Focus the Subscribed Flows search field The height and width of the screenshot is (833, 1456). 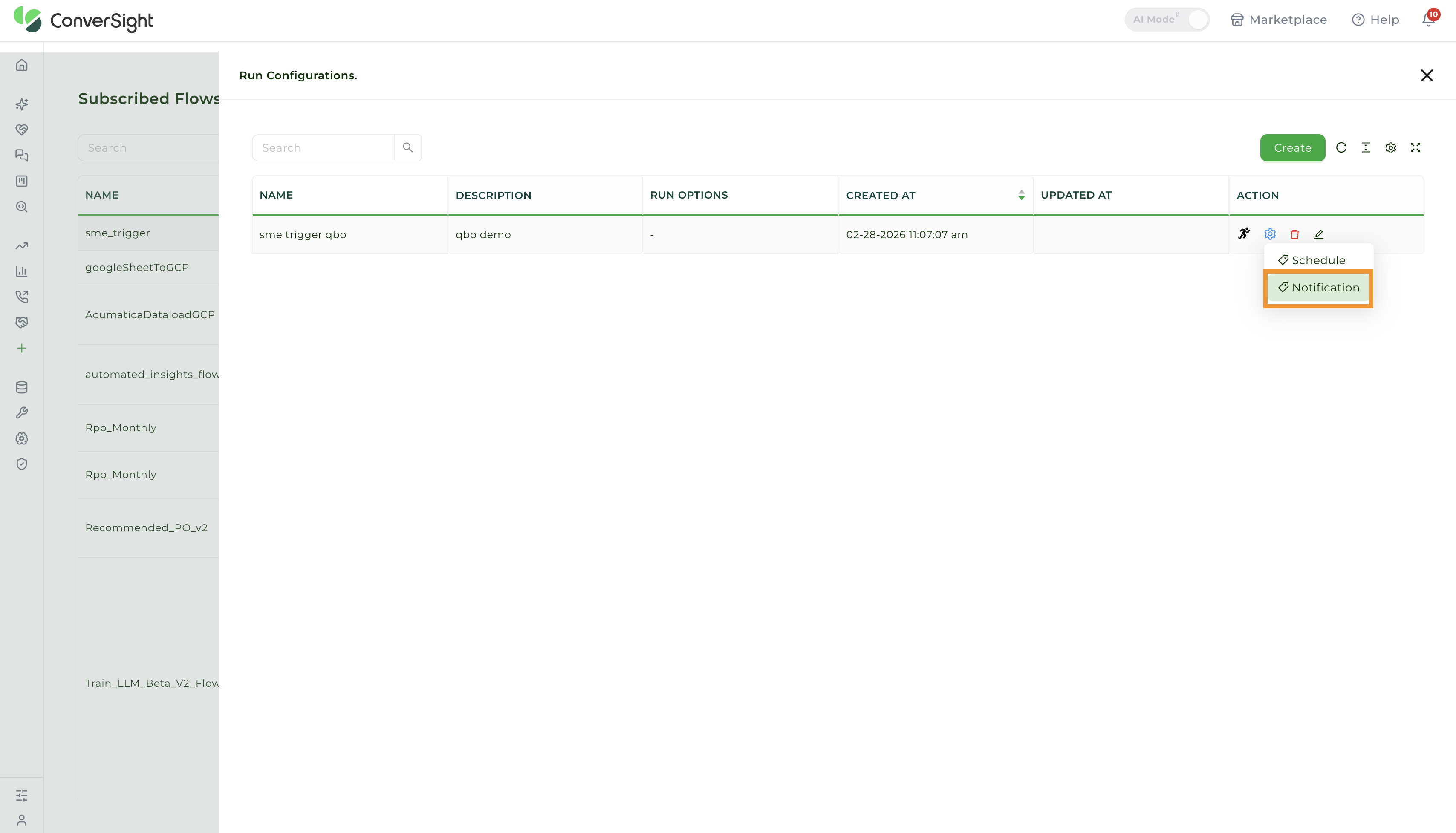point(148,147)
